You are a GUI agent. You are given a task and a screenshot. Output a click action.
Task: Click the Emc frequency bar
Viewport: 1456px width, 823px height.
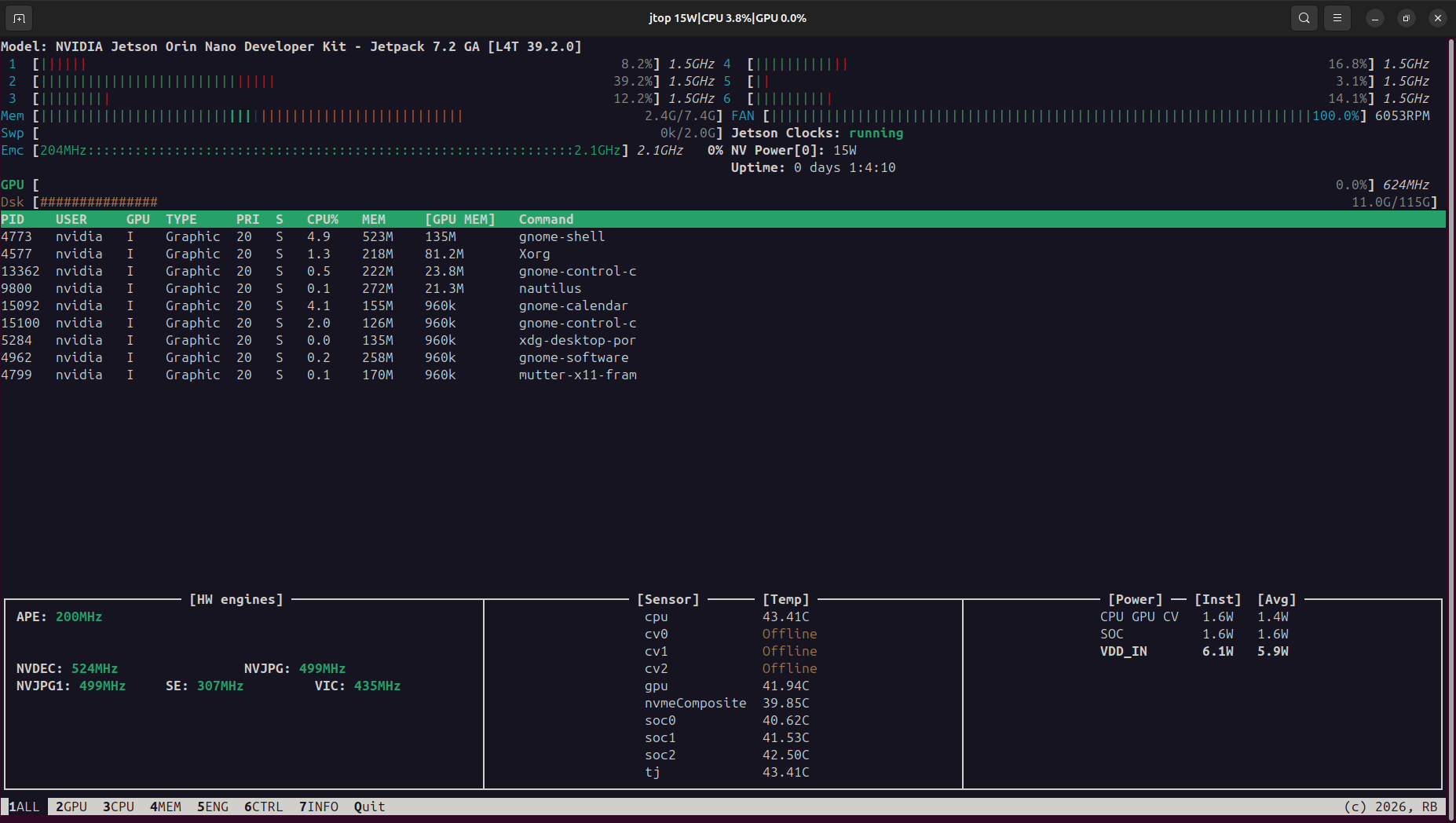coord(331,150)
